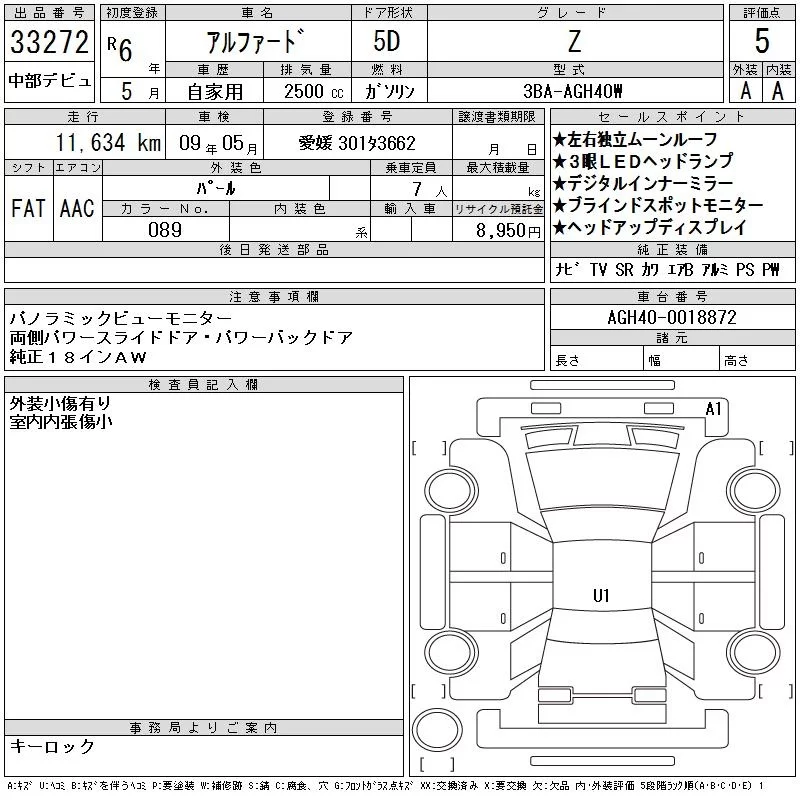Select the venue text 中部デビュ

point(49,81)
